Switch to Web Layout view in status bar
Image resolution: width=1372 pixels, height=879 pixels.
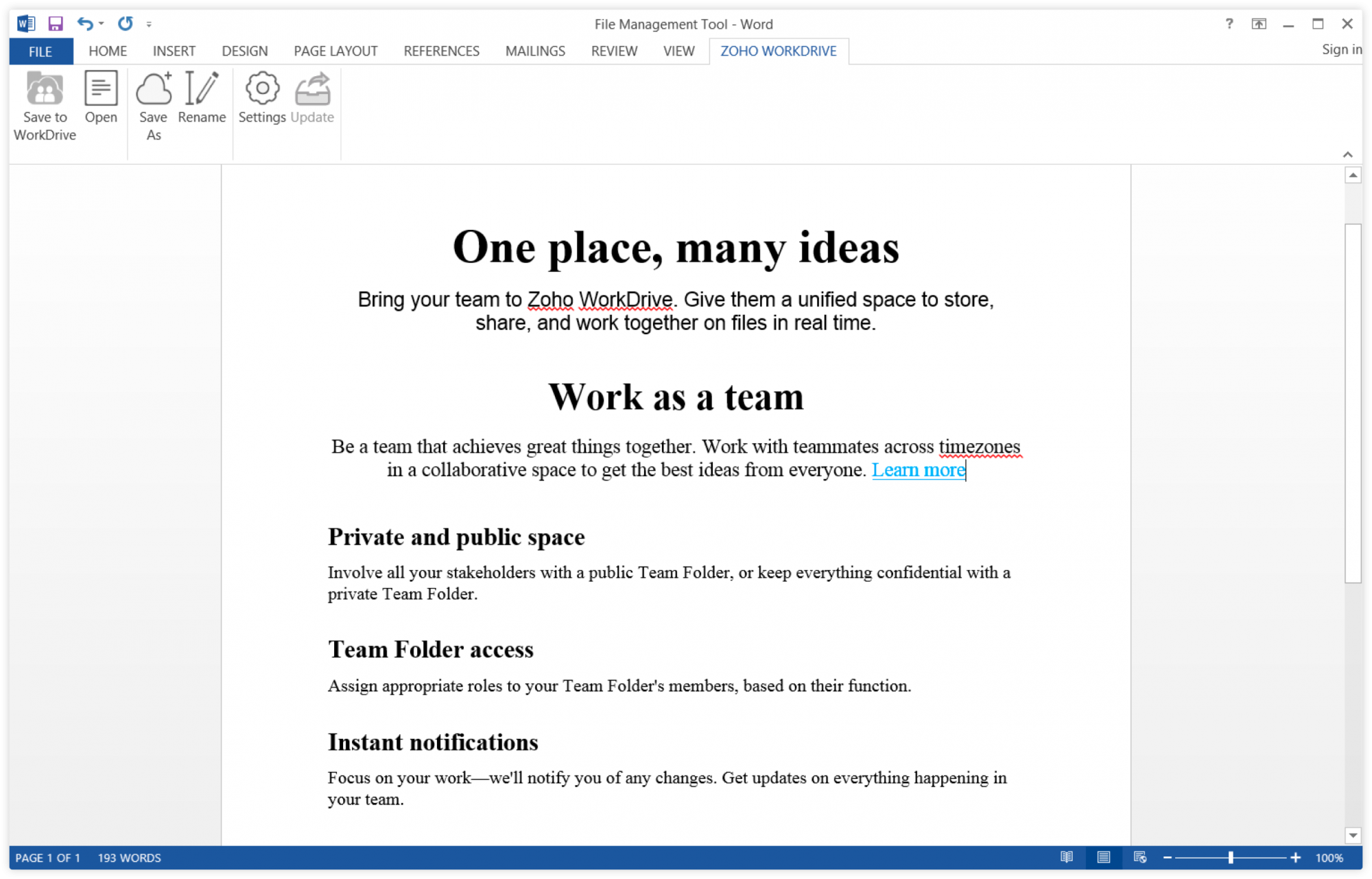[1141, 857]
